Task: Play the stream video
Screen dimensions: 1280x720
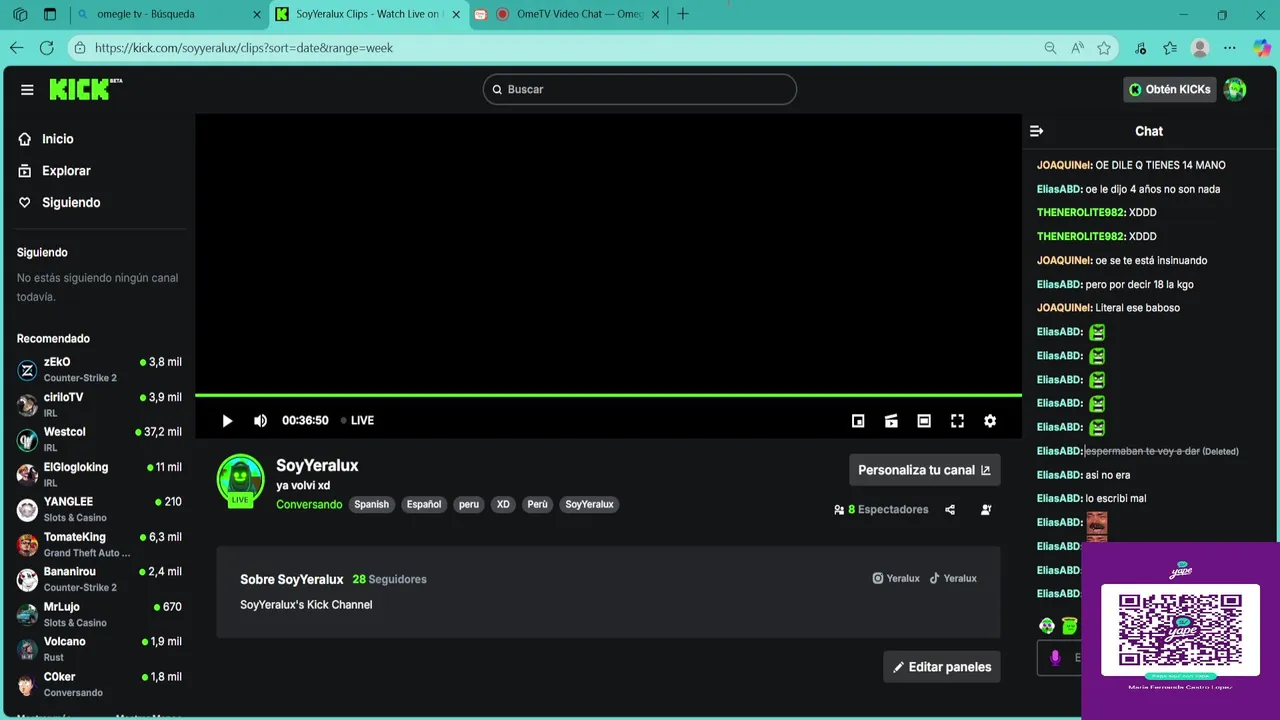Action: coord(227,421)
